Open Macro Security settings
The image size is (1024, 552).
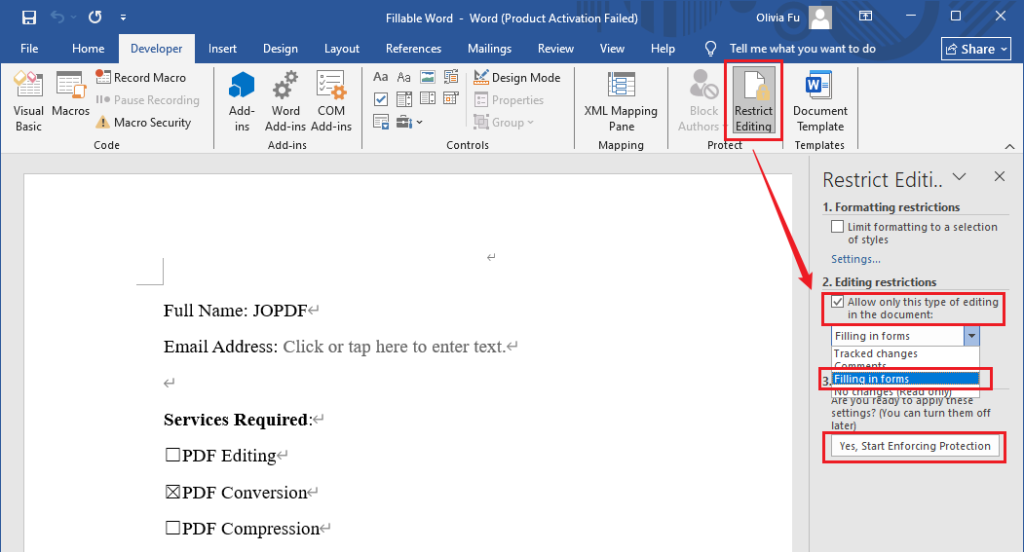[x=144, y=122]
